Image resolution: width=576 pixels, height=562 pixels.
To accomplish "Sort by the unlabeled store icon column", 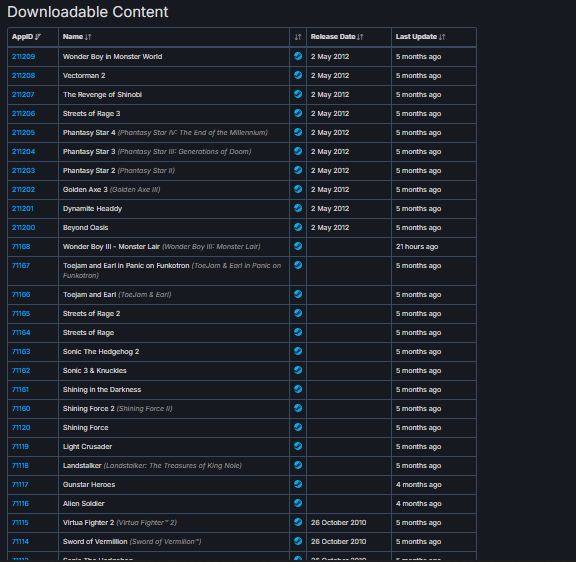I will [x=298, y=37].
